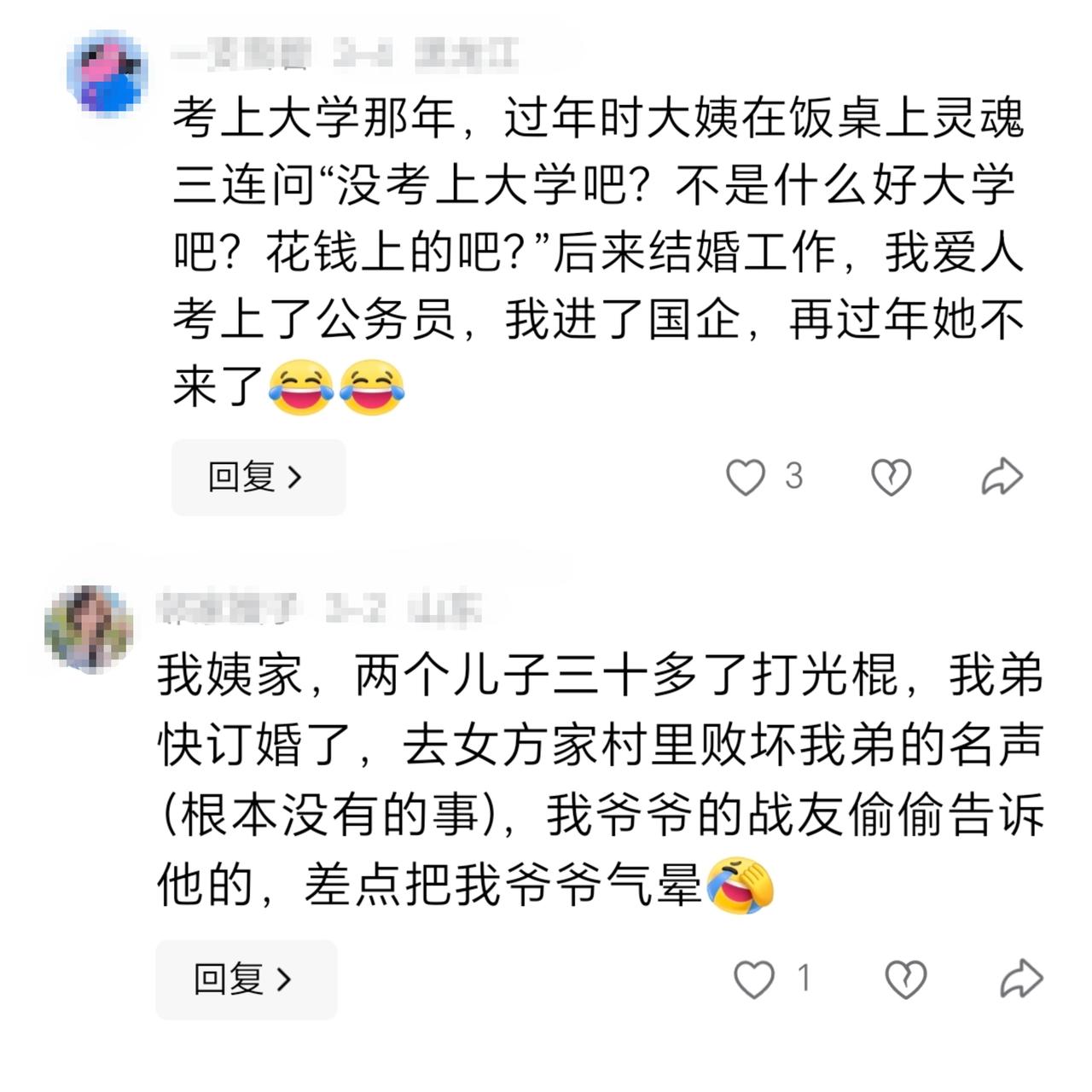The height and width of the screenshot is (1092, 1092).
Task: Select the second comment text starting 我姨家
Action: (x=601, y=781)
